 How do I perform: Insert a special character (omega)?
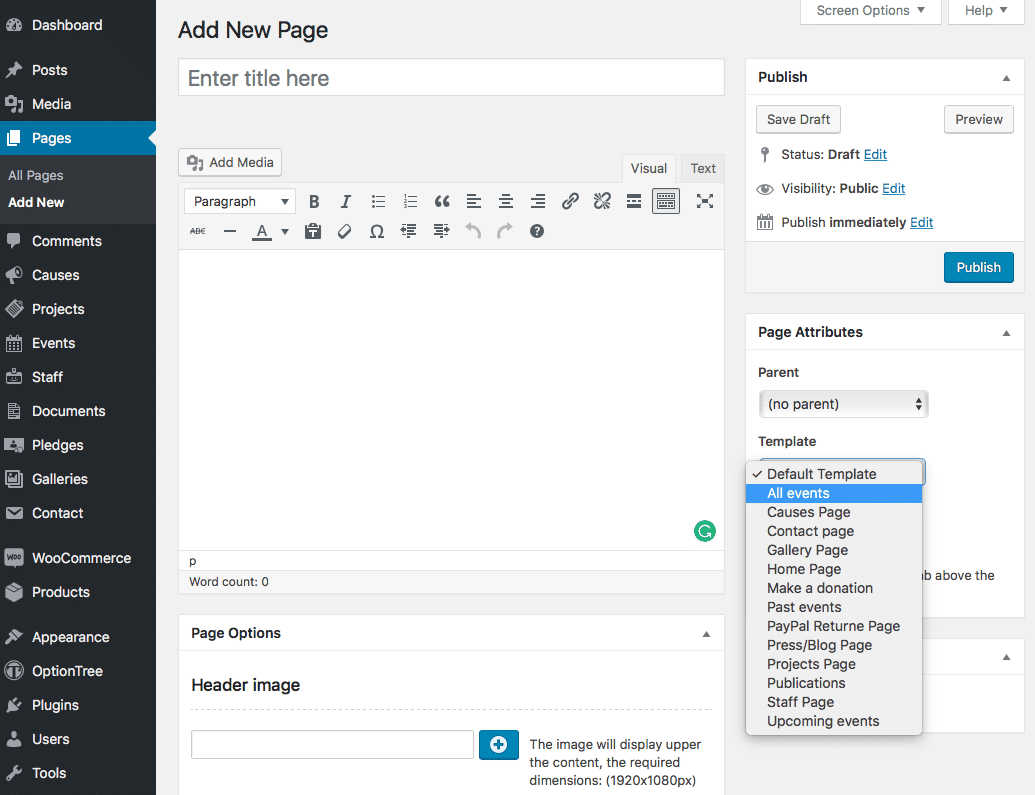point(377,231)
